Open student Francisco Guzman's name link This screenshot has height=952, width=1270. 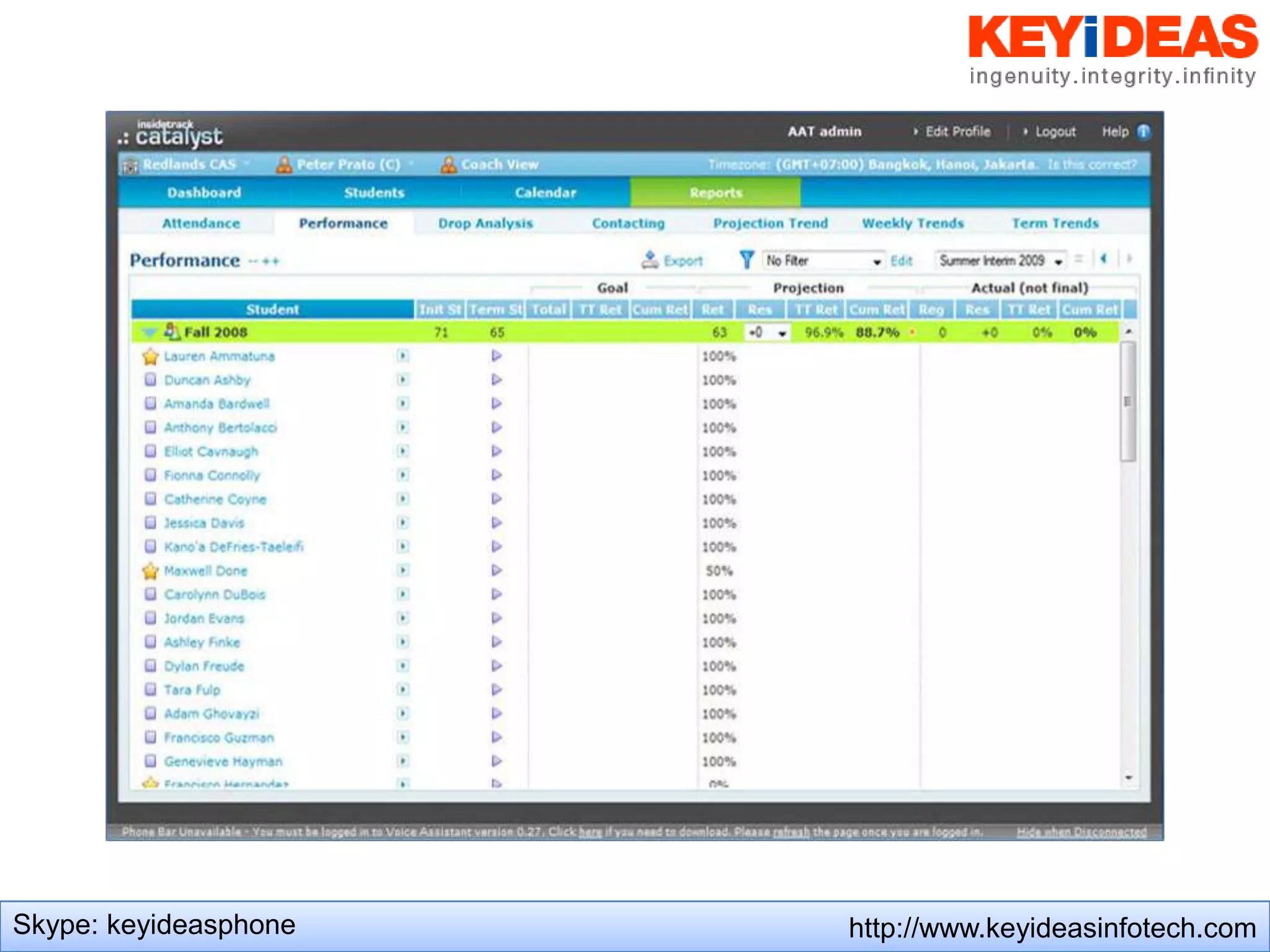coord(218,738)
